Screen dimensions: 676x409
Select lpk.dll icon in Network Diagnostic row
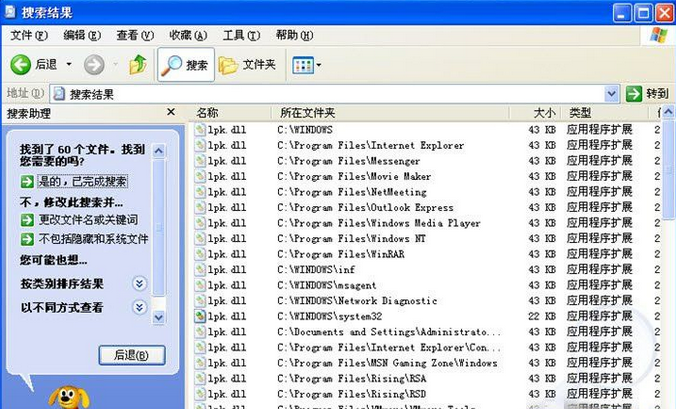click(200, 300)
